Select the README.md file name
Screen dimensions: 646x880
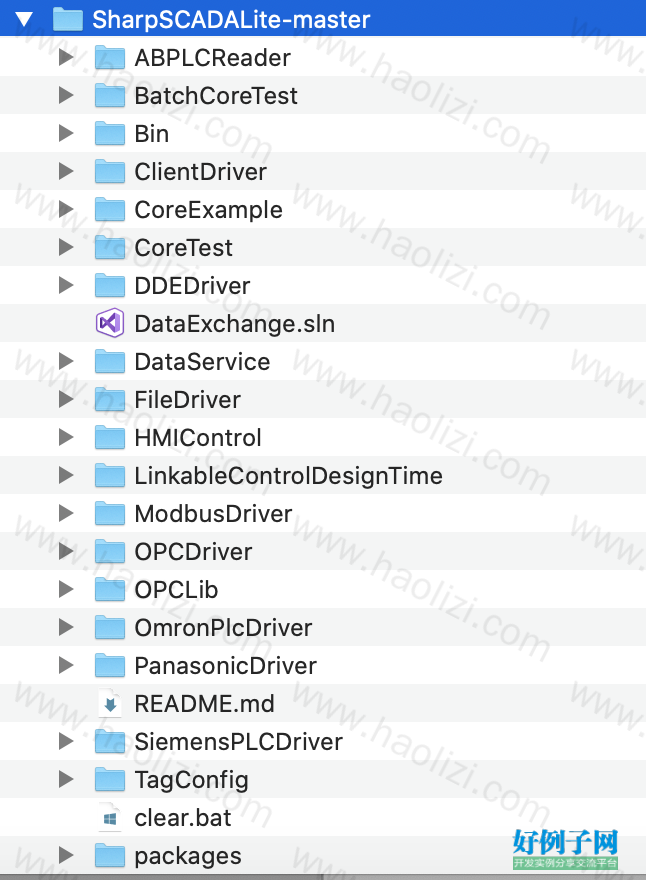point(204,704)
